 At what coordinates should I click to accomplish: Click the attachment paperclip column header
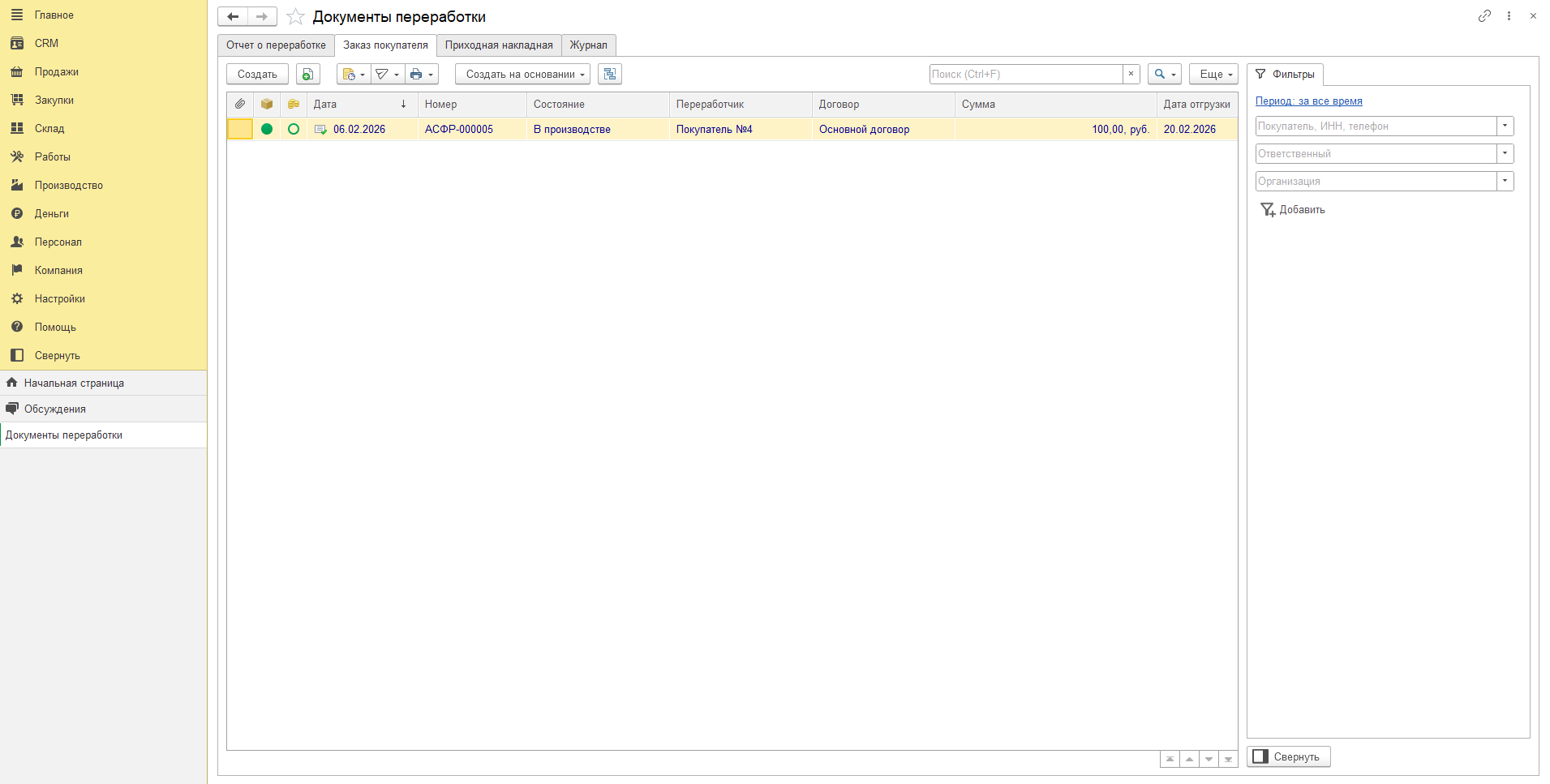click(240, 104)
